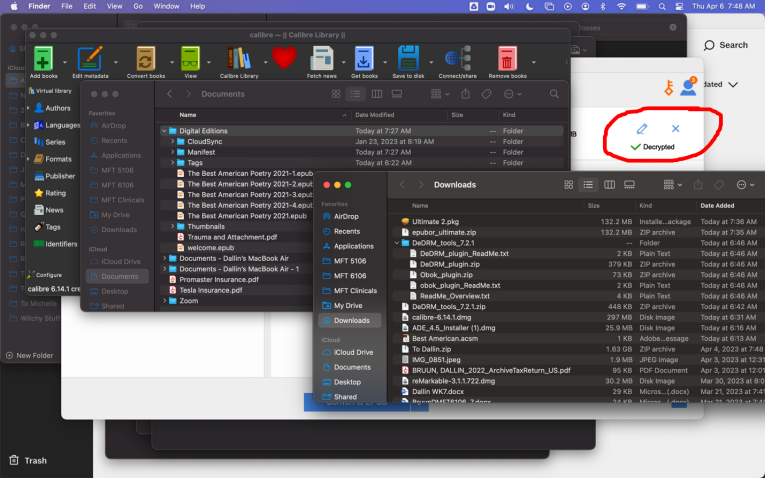Open Control Center in the menu bar

pos(679,6)
